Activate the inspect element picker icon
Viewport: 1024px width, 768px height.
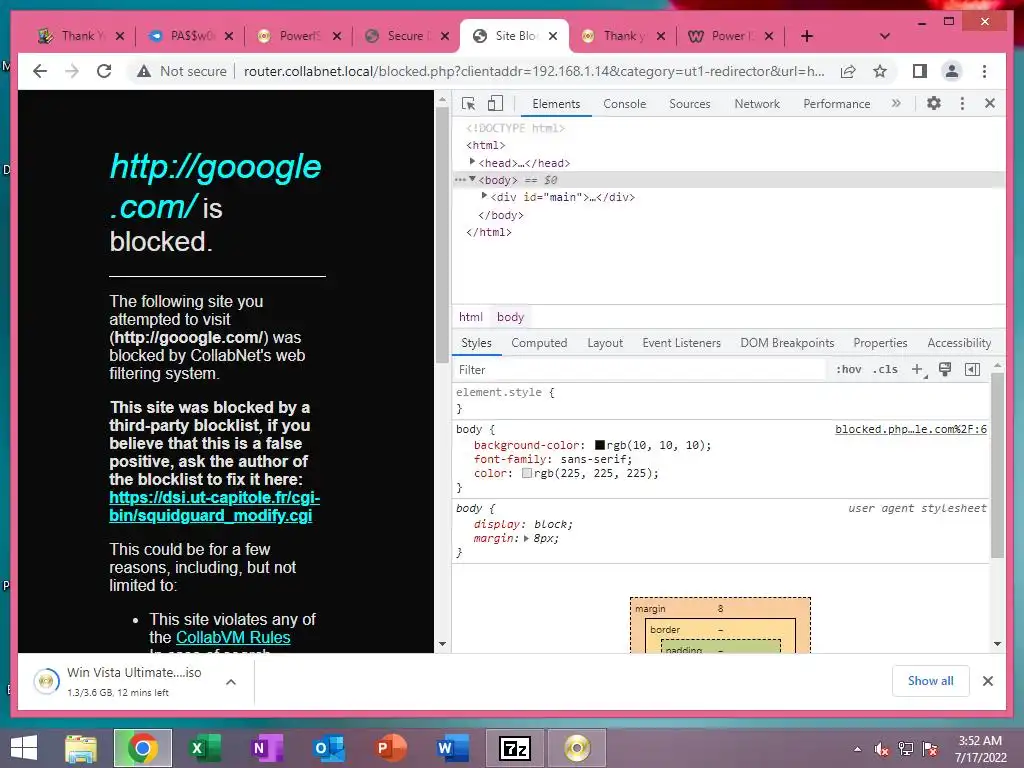click(468, 103)
